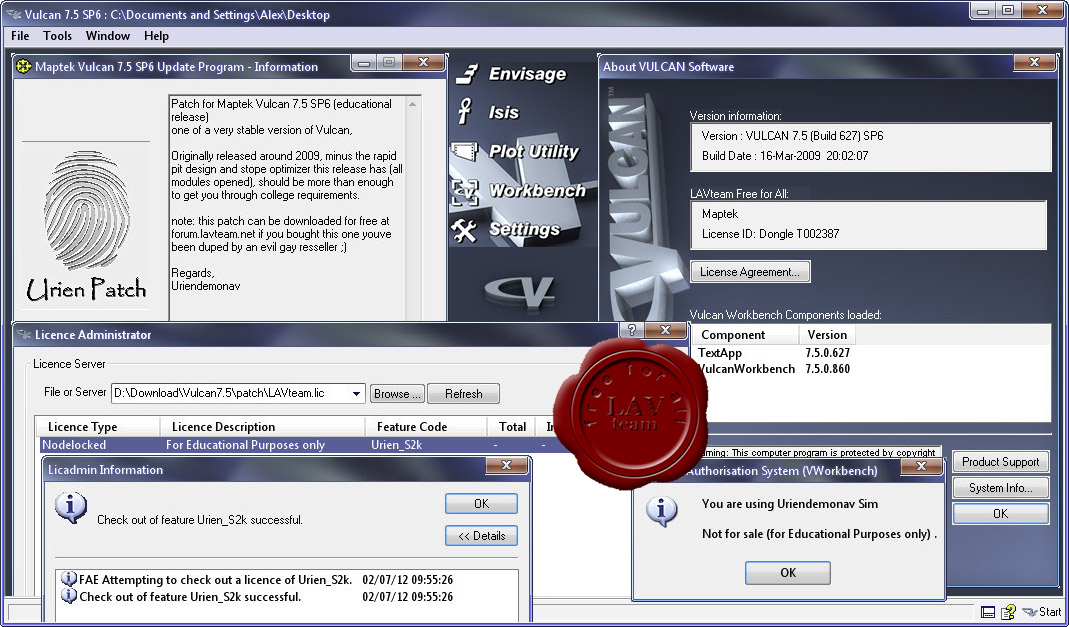This screenshot has height=627, width=1069.
Task: Click OK in the Licadmin Information dialog
Action: click(481, 504)
